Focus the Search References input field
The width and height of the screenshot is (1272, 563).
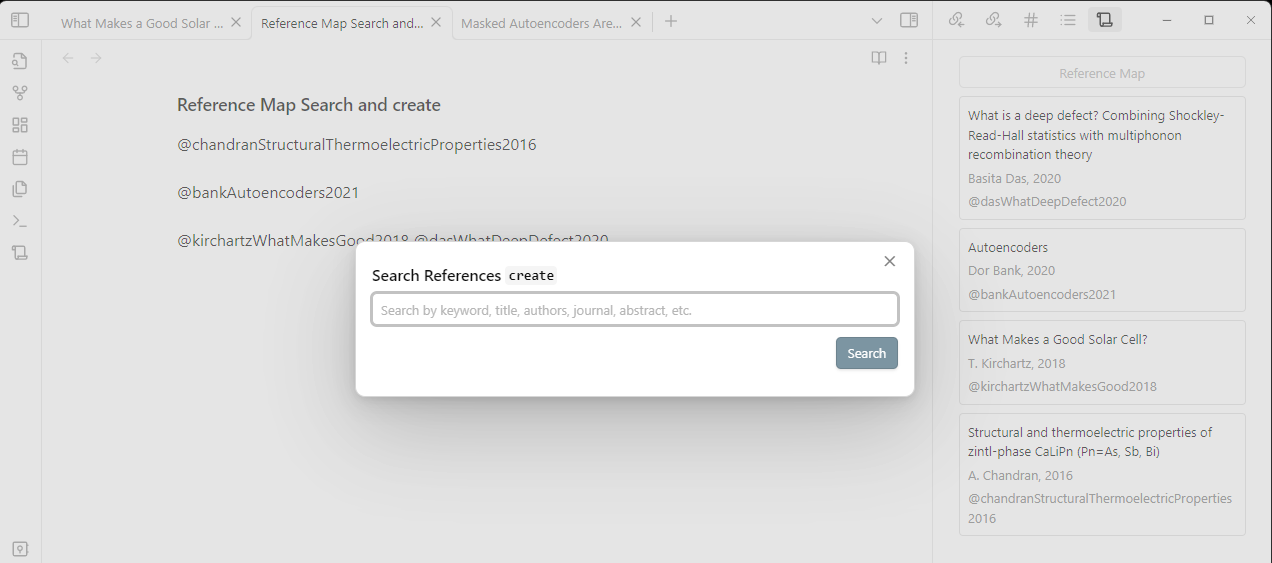635,310
